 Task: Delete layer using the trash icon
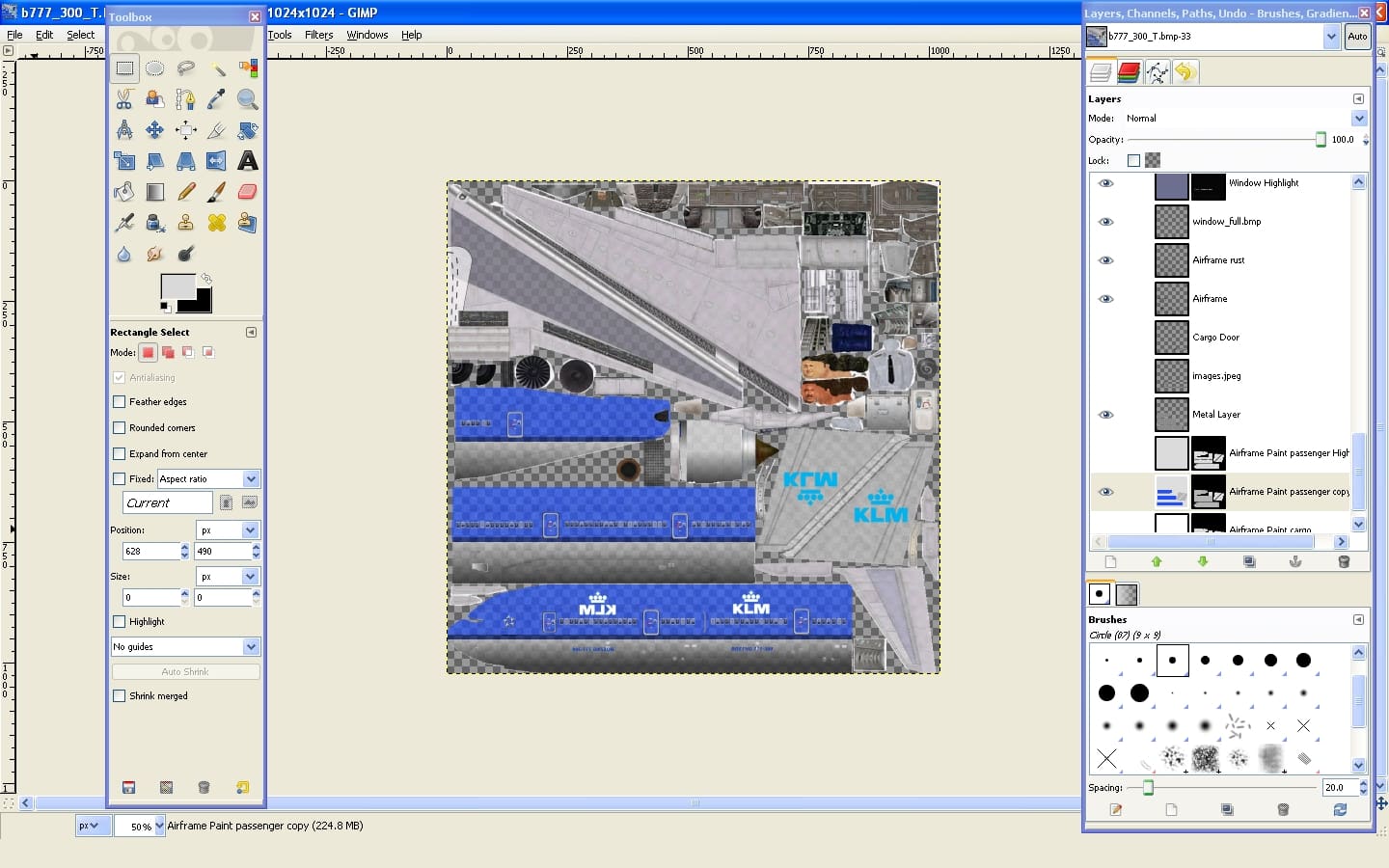[x=1343, y=561]
